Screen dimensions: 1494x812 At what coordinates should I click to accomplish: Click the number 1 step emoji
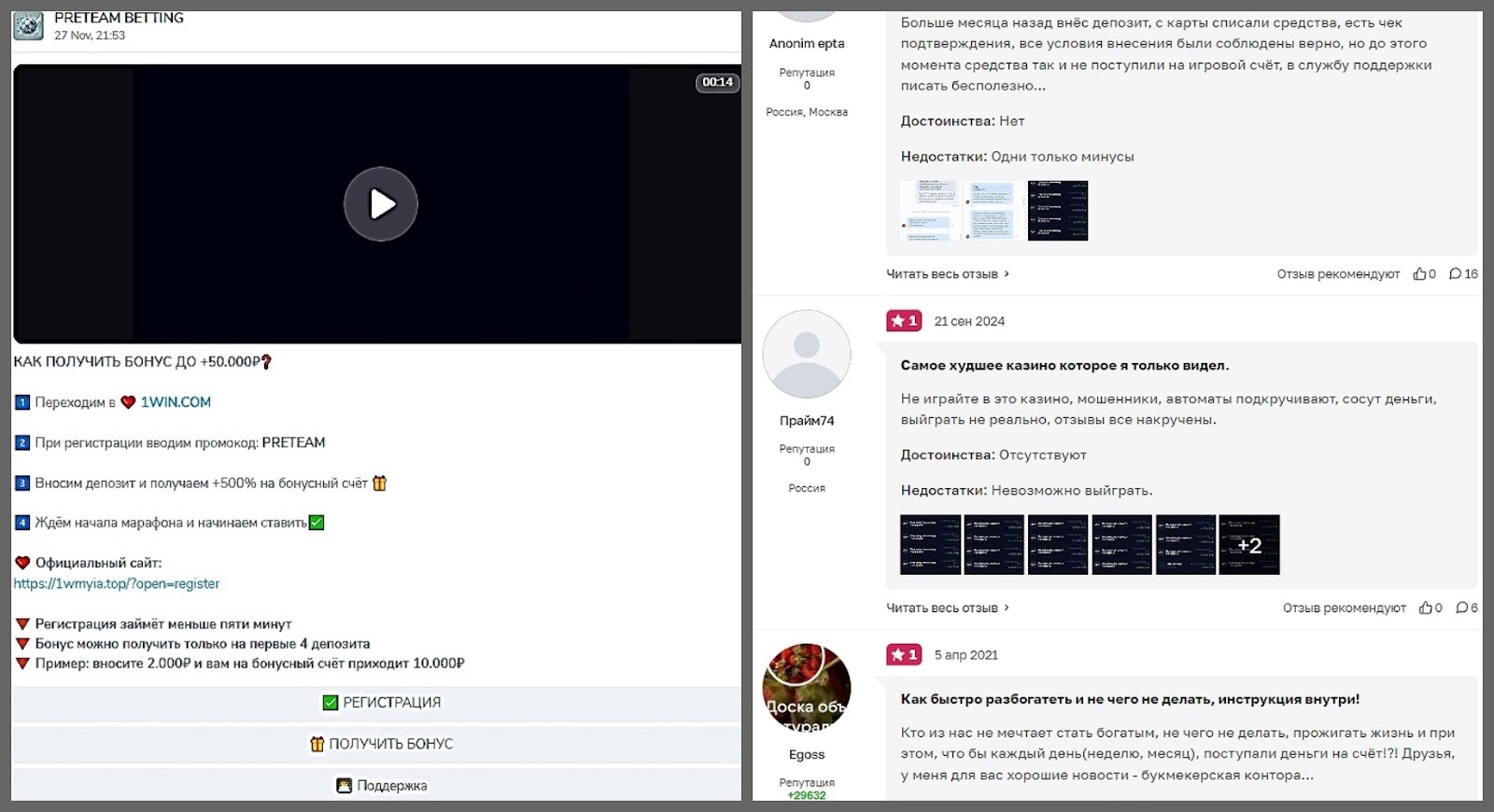pyautogui.click(x=22, y=402)
